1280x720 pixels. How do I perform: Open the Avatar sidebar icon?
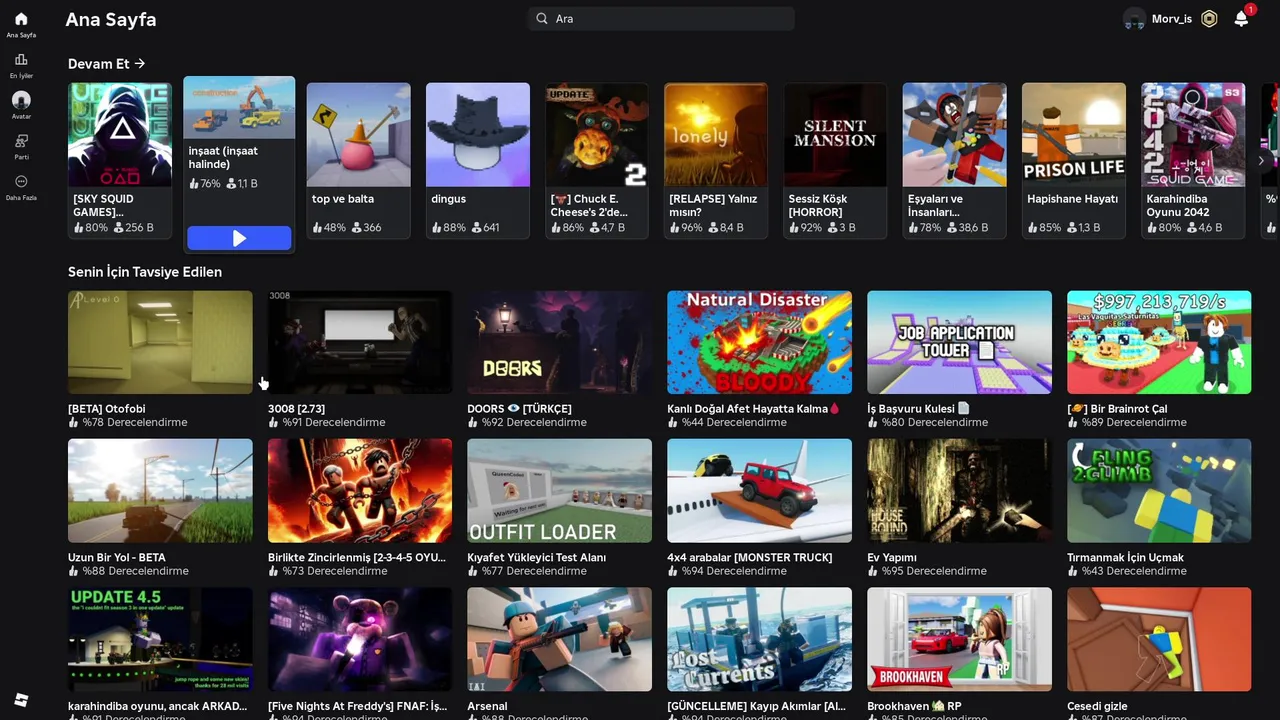pyautogui.click(x=21, y=100)
